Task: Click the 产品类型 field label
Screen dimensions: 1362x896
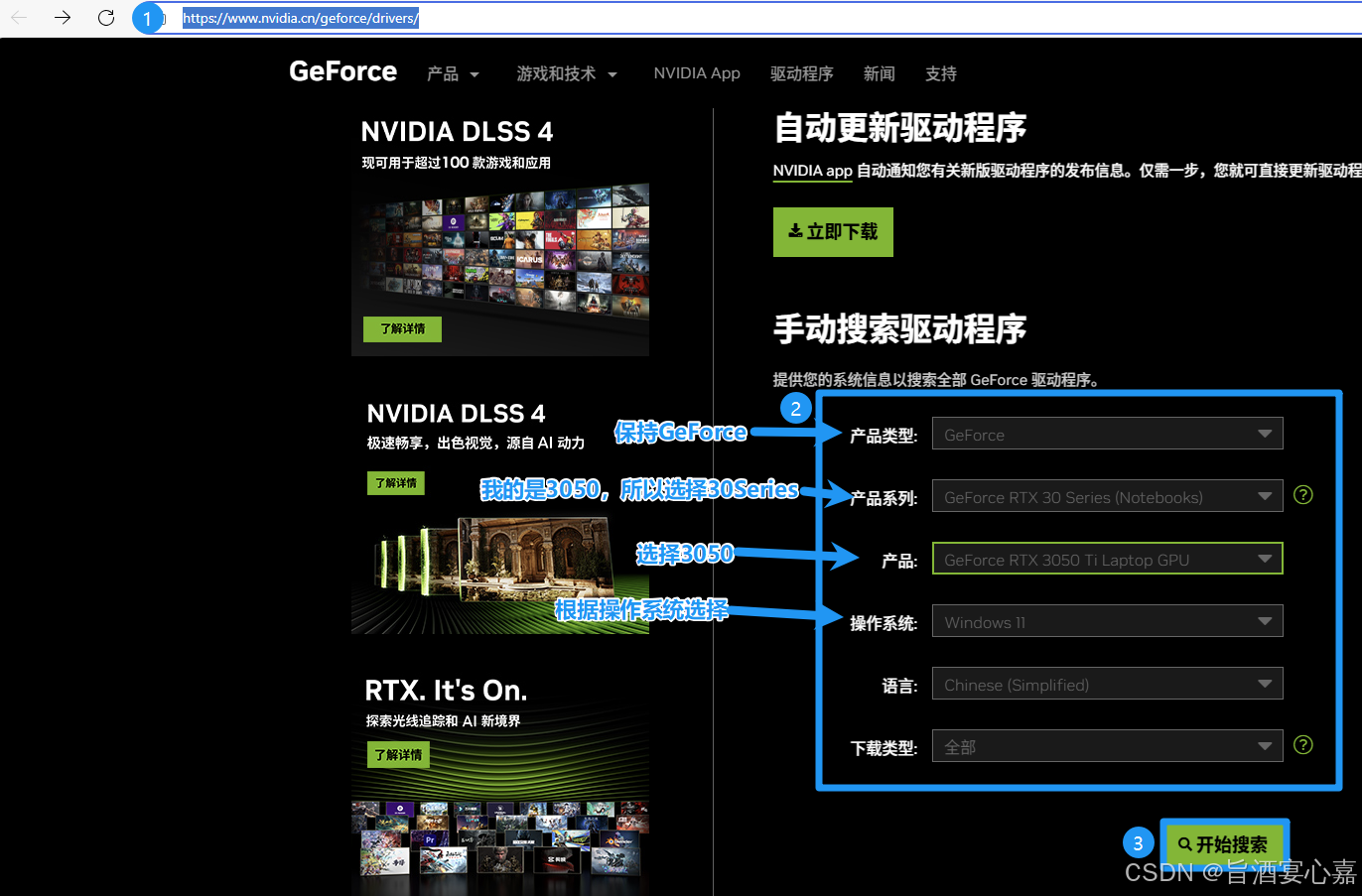Action: 884,436
